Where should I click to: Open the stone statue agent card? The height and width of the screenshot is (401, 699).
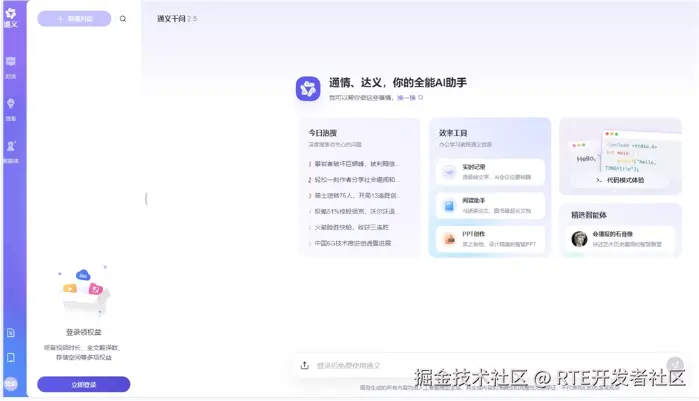(x=620, y=239)
